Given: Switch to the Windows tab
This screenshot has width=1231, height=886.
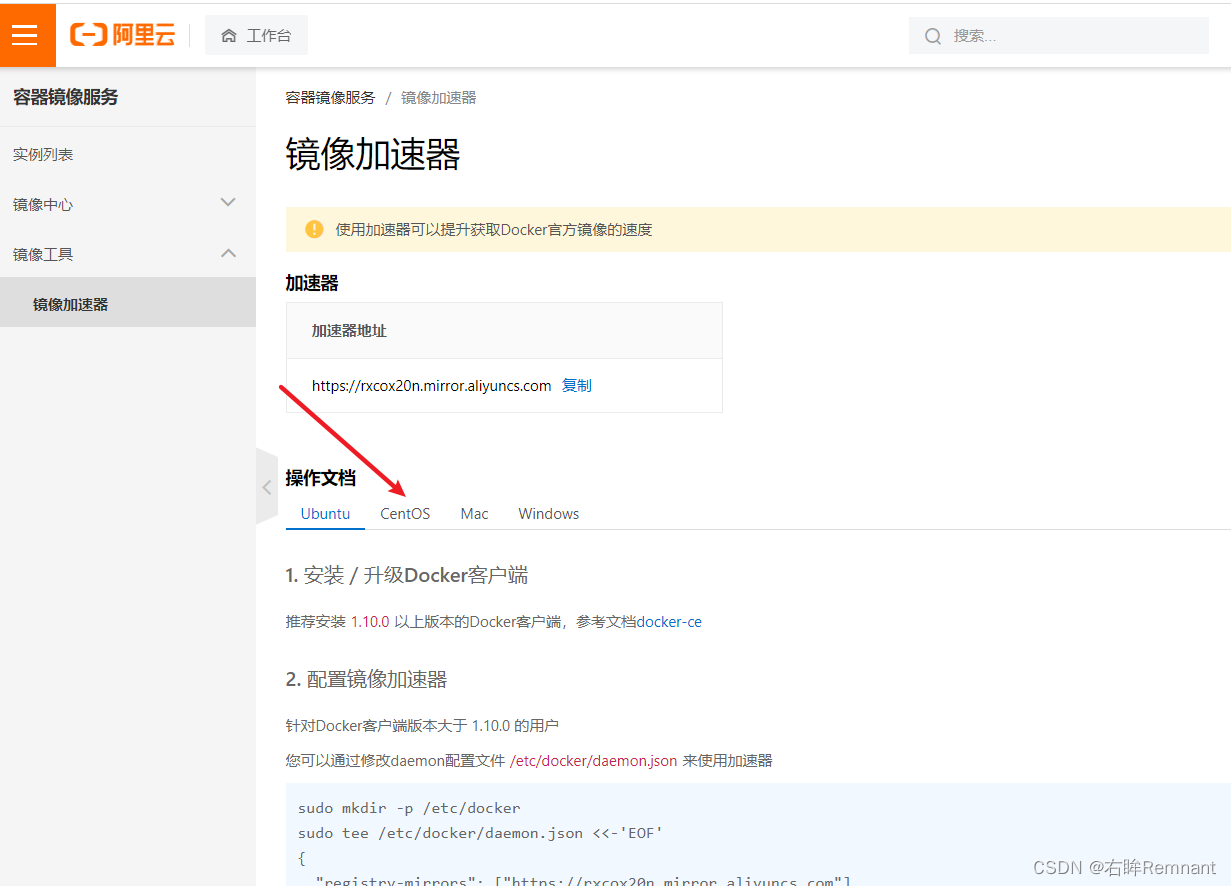Looking at the screenshot, I should 548,513.
